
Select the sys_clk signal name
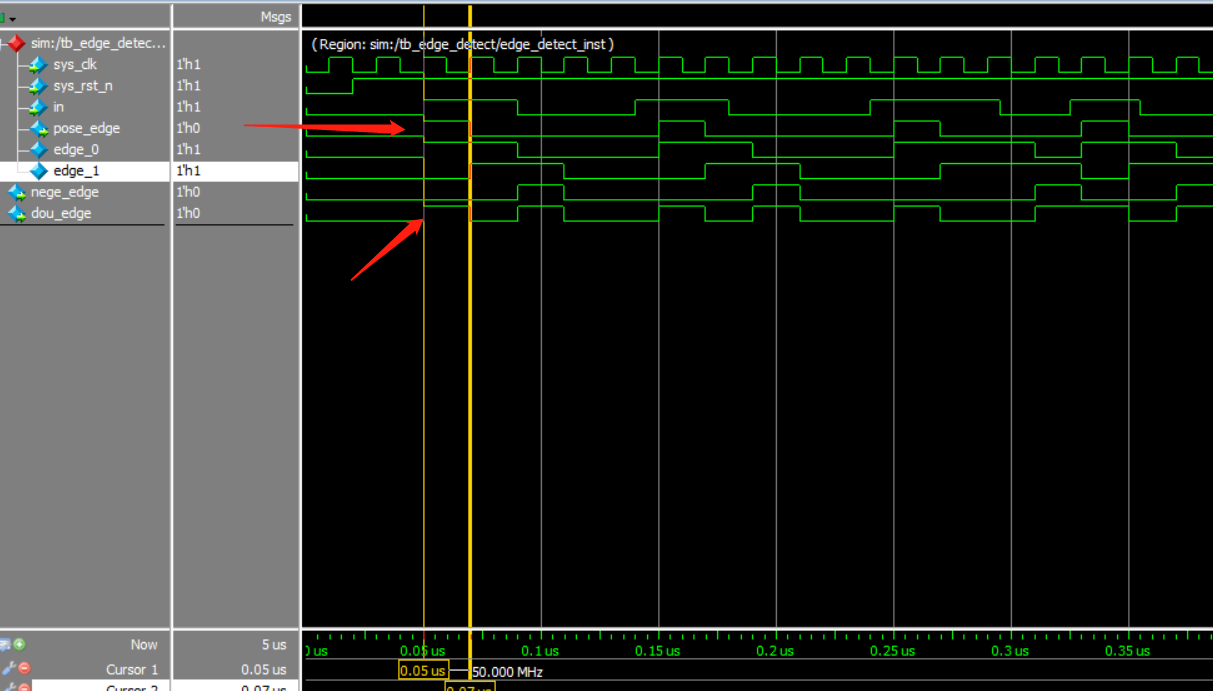click(x=75, y=64)
